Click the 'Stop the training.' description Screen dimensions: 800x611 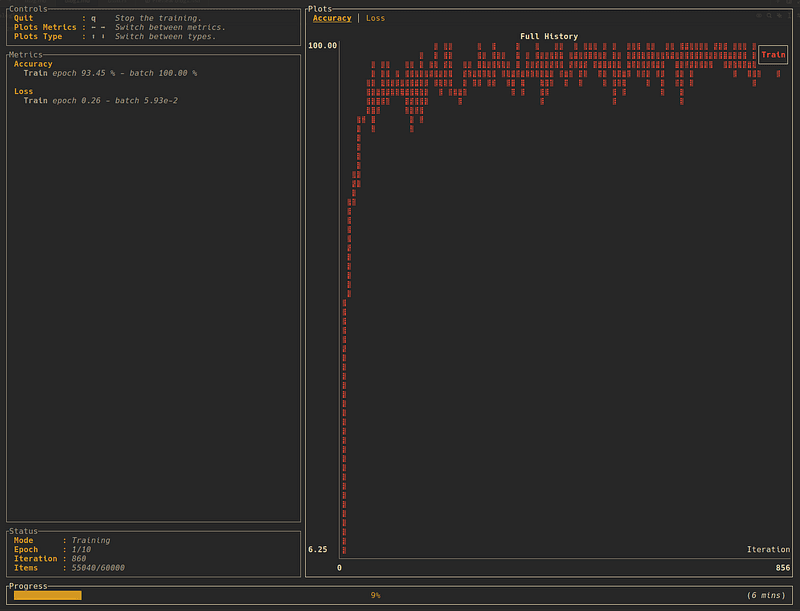(x=158, y=18)
